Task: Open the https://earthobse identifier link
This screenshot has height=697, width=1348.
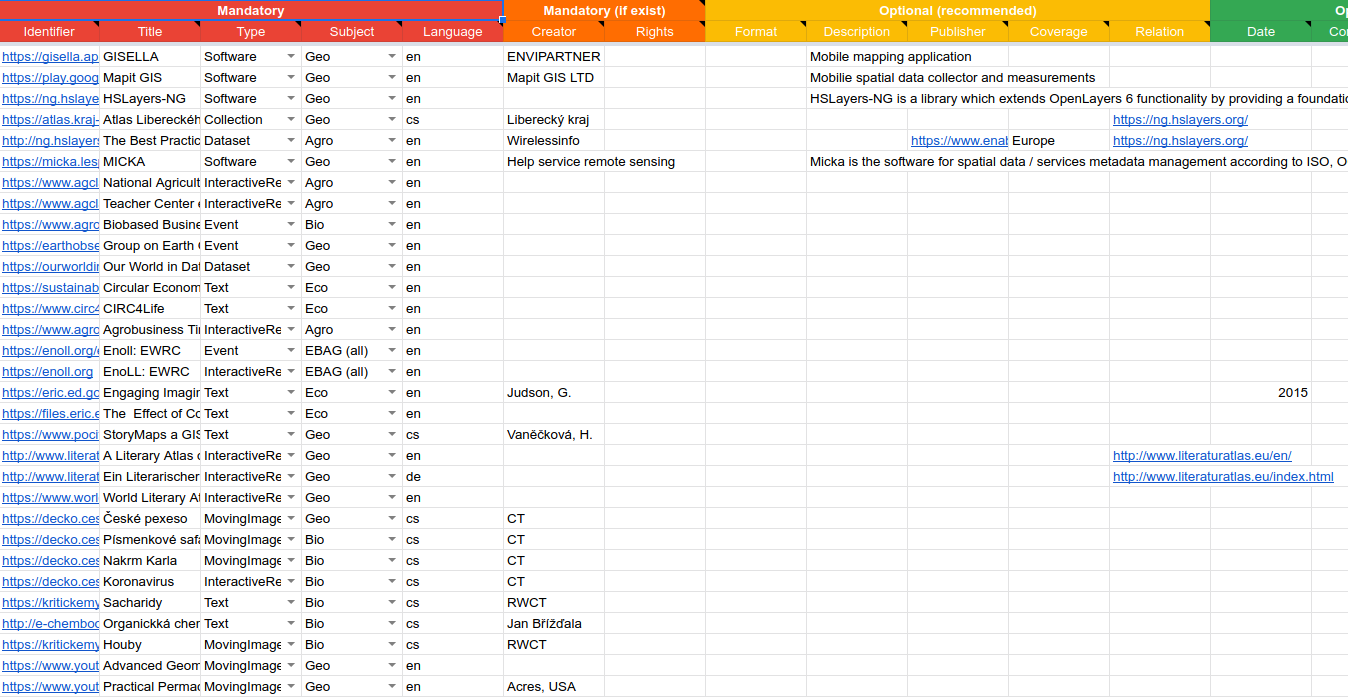Action: coord(50,246)
